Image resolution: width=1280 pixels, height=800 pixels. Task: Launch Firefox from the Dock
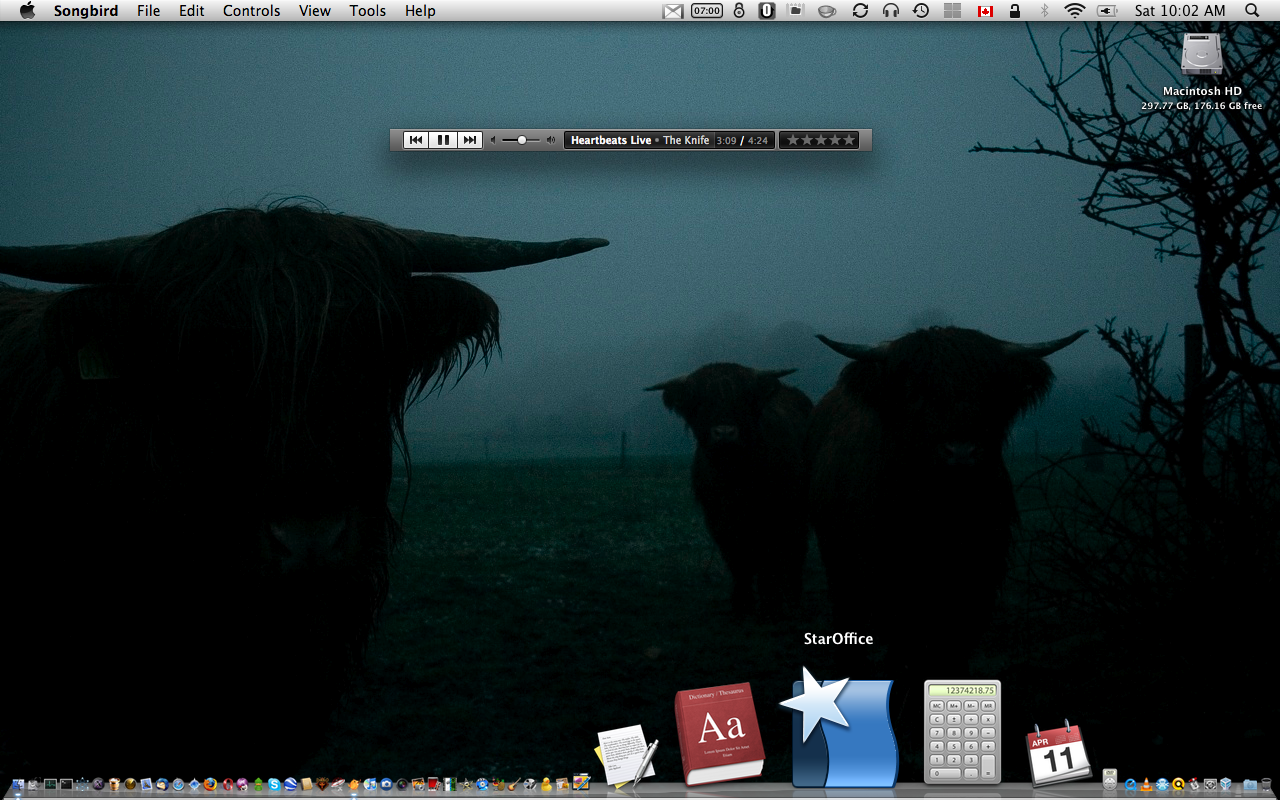[210, 785]
